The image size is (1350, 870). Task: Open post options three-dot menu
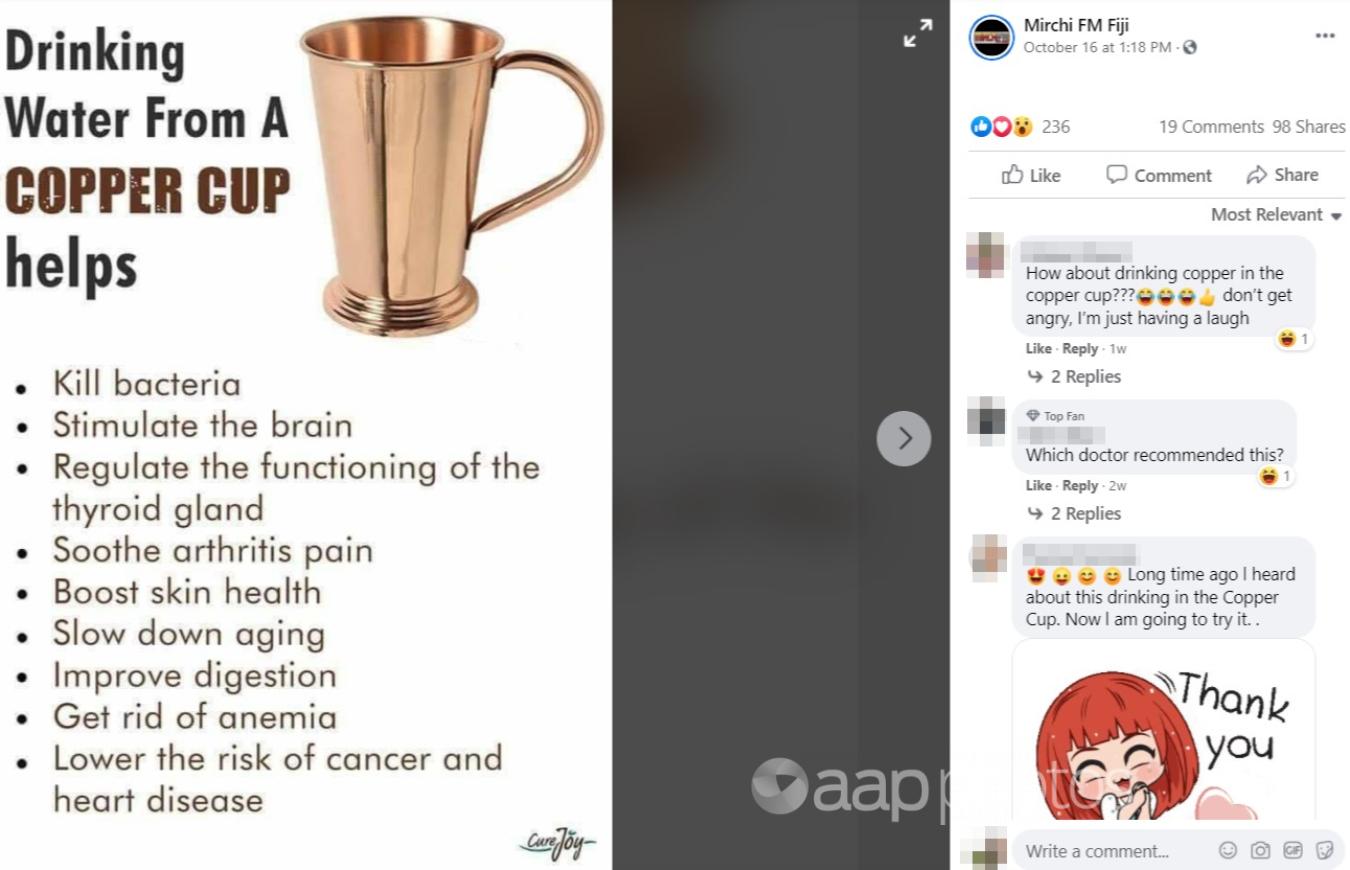[x=1325, y=35]
